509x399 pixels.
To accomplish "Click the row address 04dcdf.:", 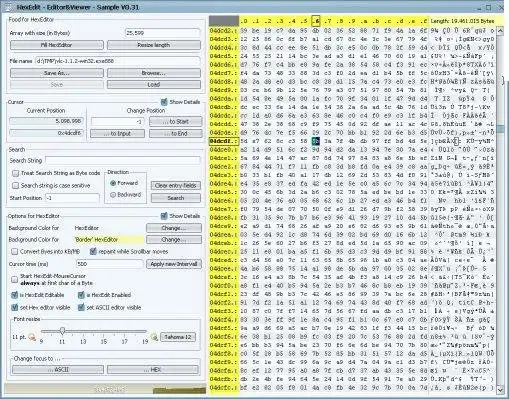I will (x=224, y=141).
